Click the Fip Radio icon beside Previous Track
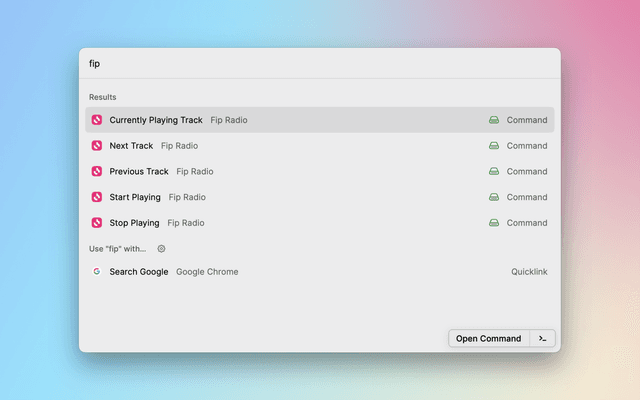Screen dimensions: 640x400 [x=97, y=171]
